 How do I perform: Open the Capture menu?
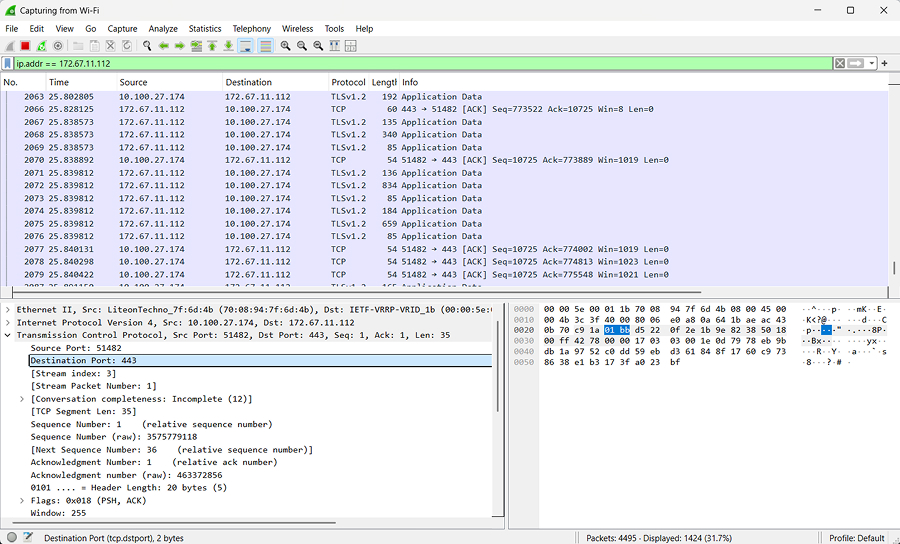tap(122, 29)
